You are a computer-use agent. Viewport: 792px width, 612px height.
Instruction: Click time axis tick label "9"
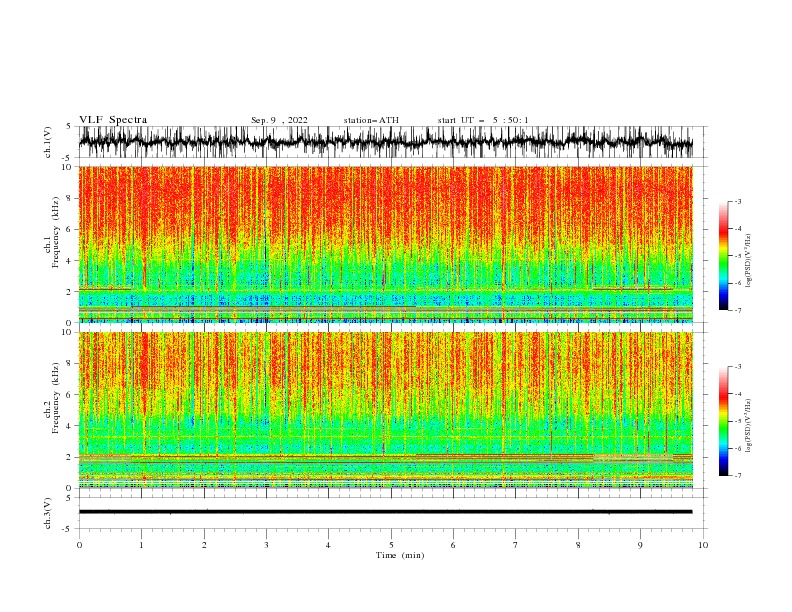[640, 545]
